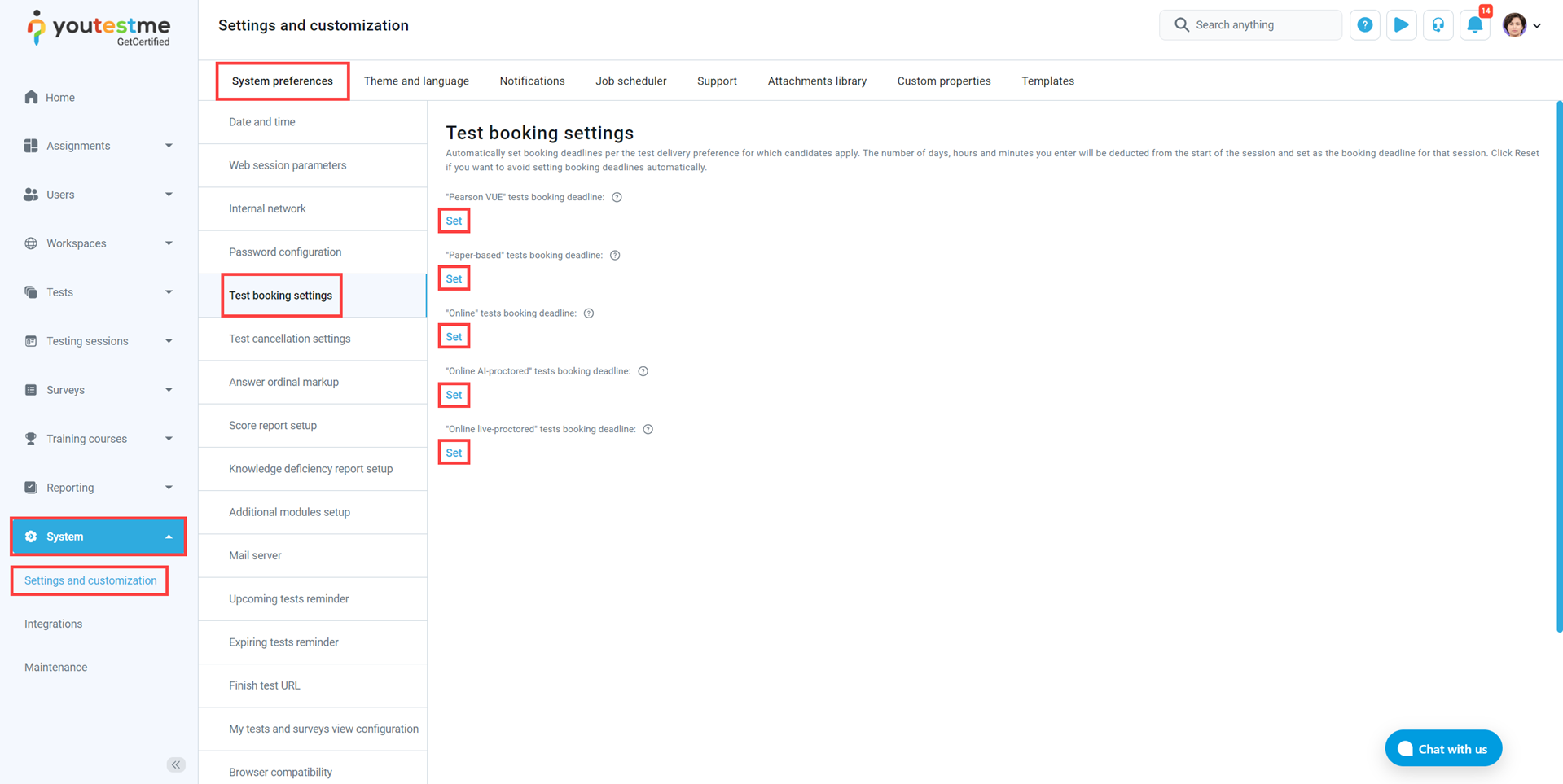The height and width of the screenshot is (784, 1563).
Task: Click the headset support icon
Action: coord(1438,25)
